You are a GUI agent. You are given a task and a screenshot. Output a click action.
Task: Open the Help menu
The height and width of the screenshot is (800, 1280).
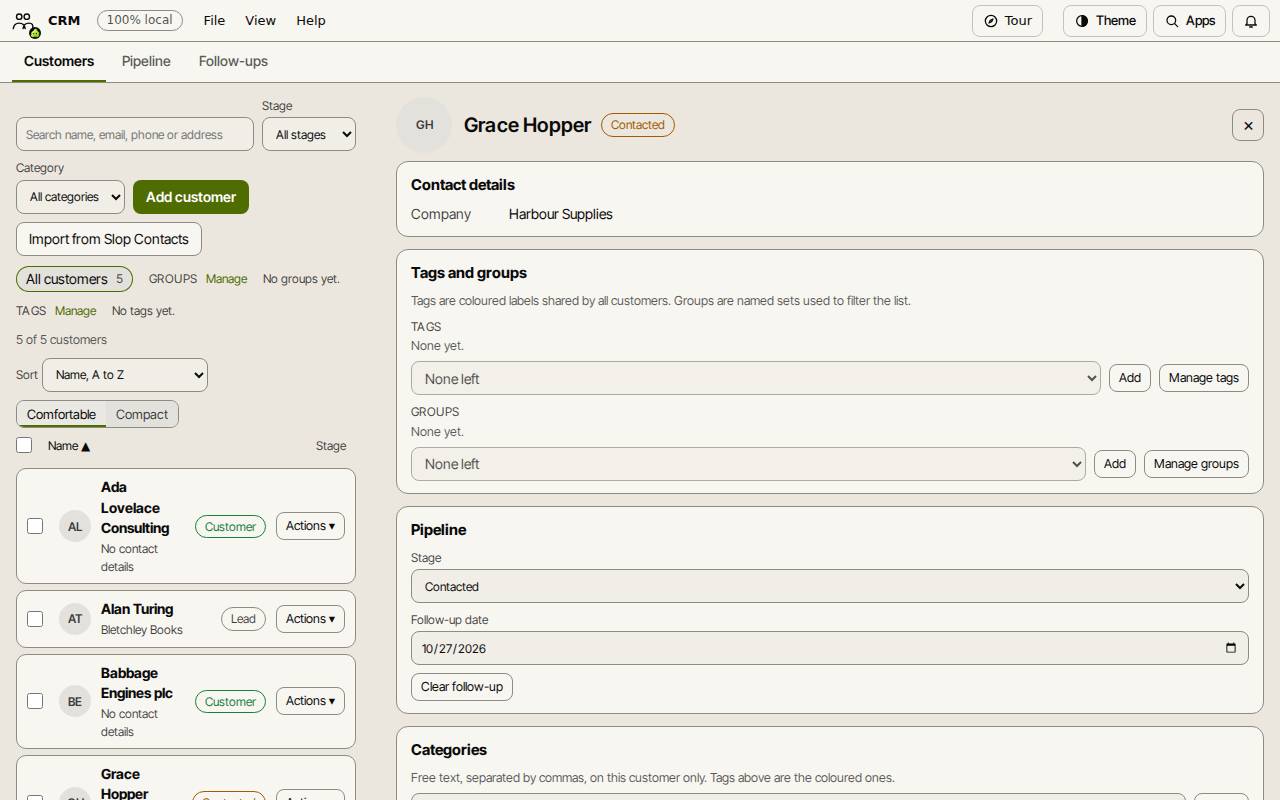311,21
